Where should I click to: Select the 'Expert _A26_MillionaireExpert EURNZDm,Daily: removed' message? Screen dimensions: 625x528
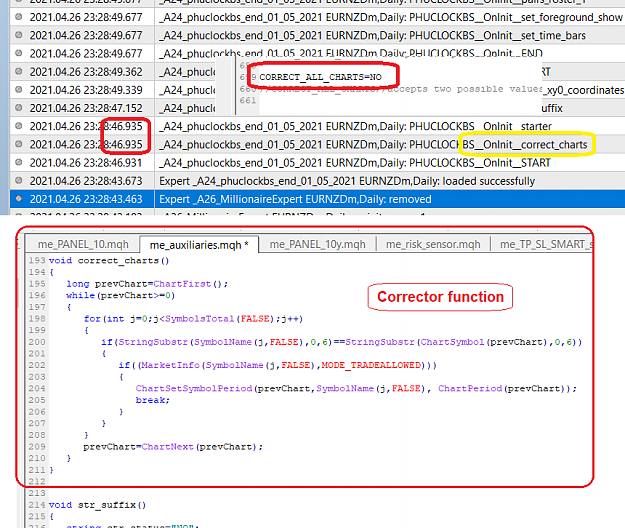click(x=295, y=199)
